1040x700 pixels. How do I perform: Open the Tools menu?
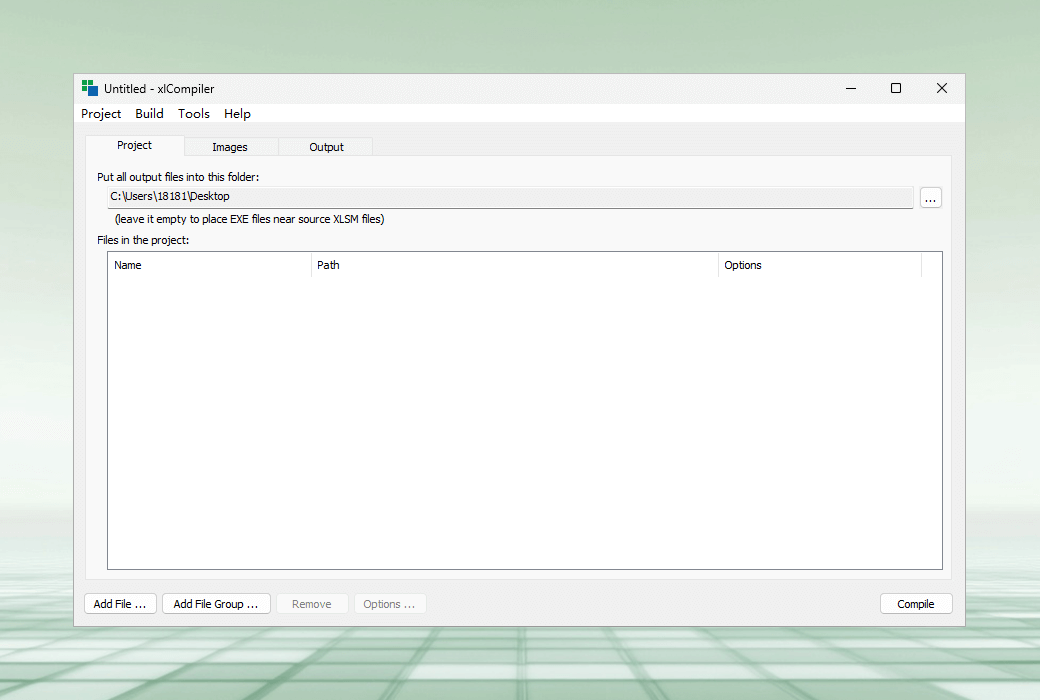pos(194,113)
